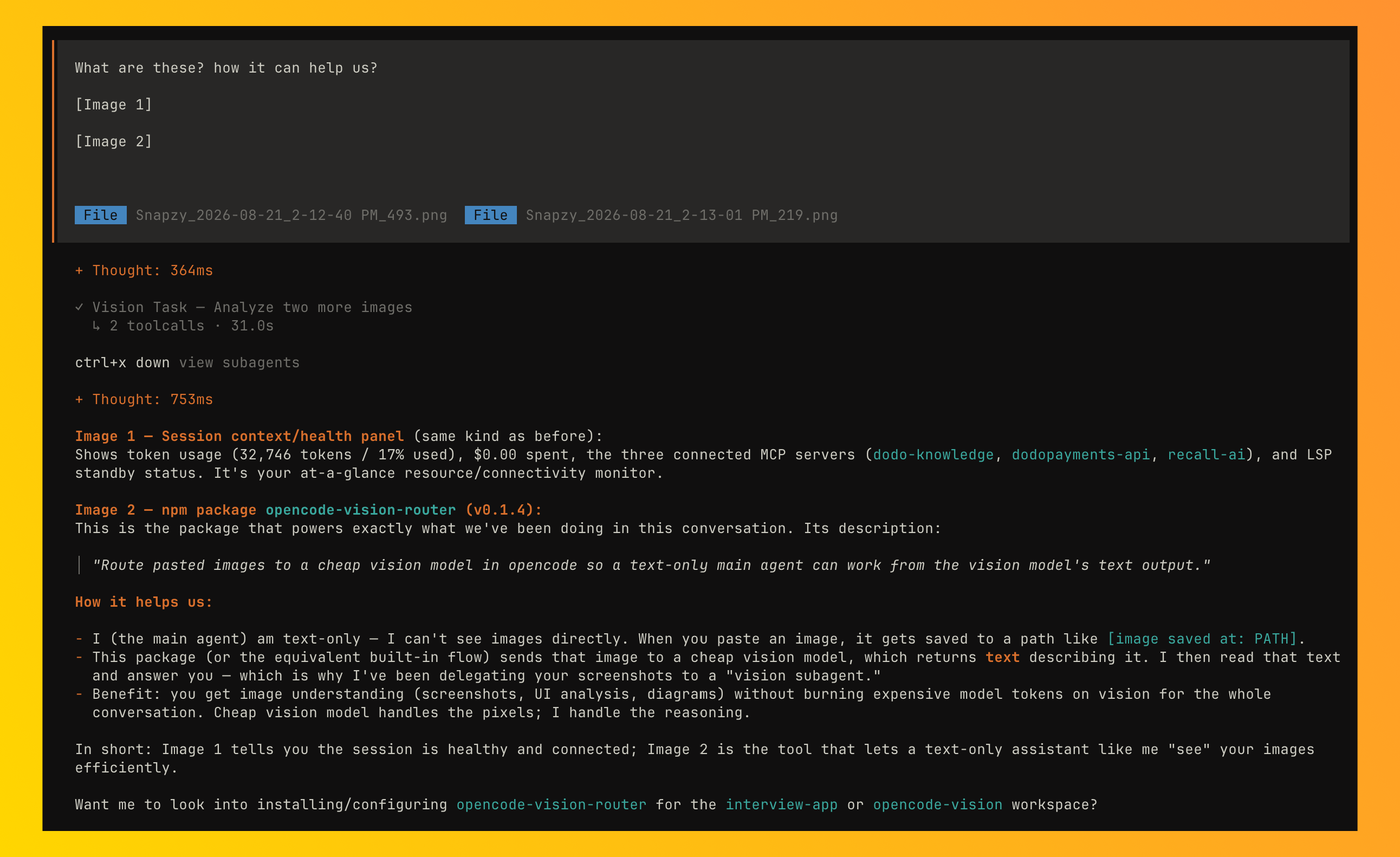1400x857 pixels.
Task: Expand the "Thought: 364ms" block
Action: [x=144, y=270]
